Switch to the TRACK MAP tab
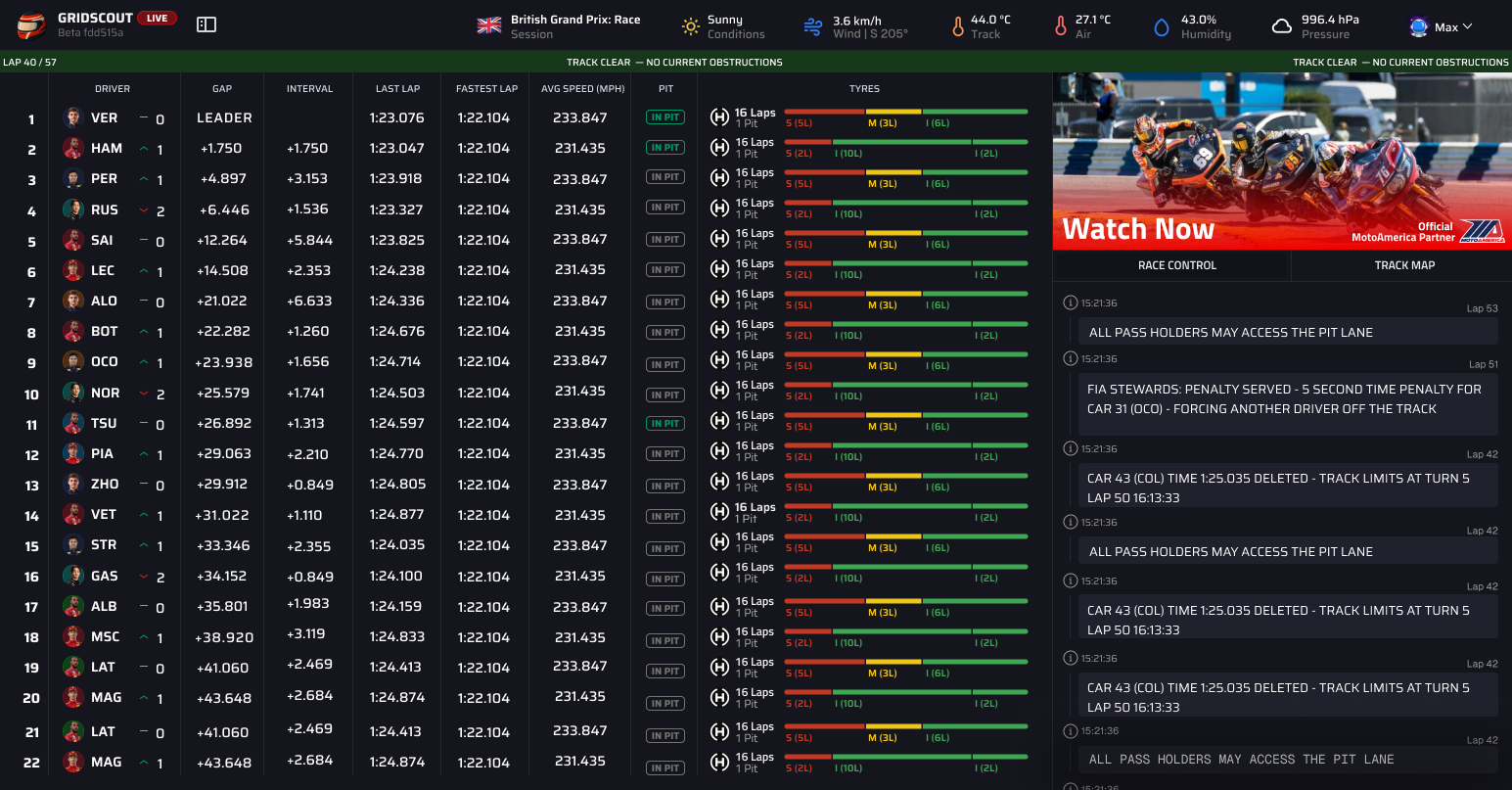 (1402, 264)
